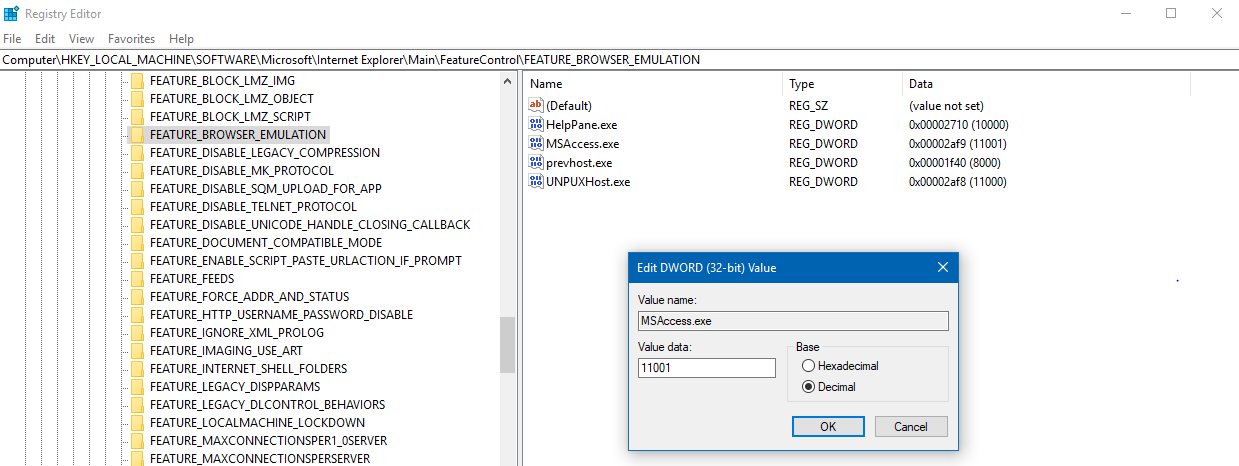This screenshot has width=1239, height=466.
Task: Click the string icon for the (Default) value
Action: click(536, 106)
